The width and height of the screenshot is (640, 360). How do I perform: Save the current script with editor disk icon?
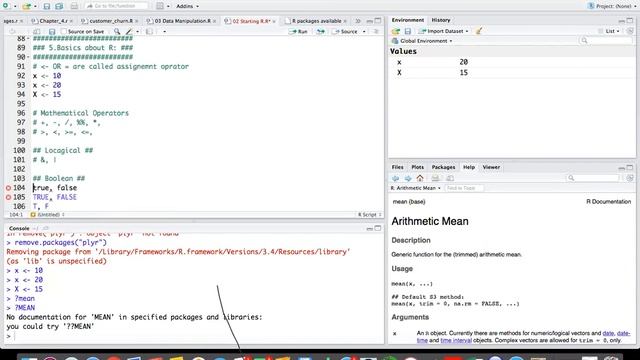point(52,31)
